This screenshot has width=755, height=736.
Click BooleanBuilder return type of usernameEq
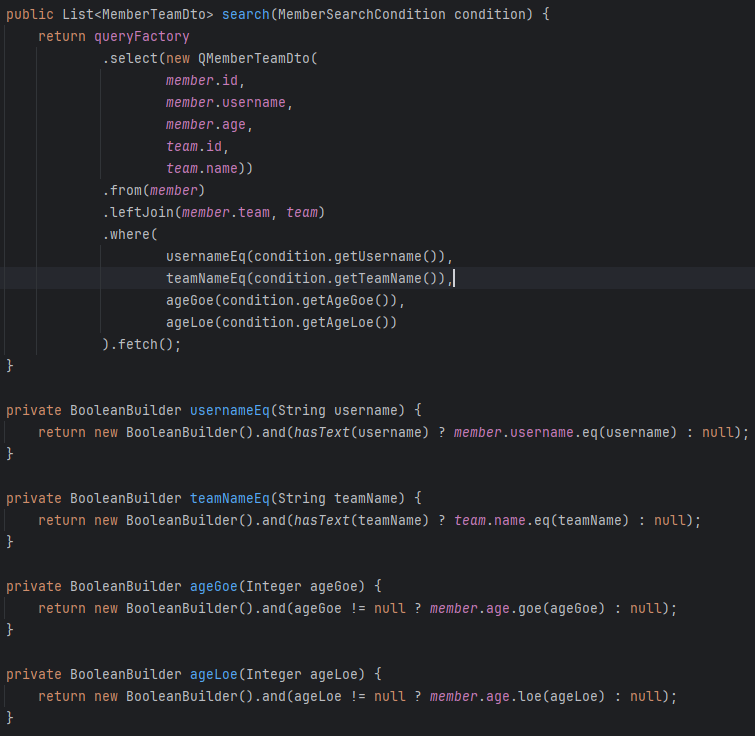point(126,411)
